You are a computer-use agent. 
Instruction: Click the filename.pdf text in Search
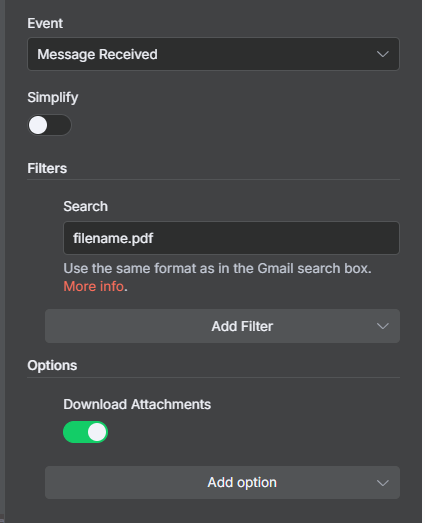click(113, 238)
